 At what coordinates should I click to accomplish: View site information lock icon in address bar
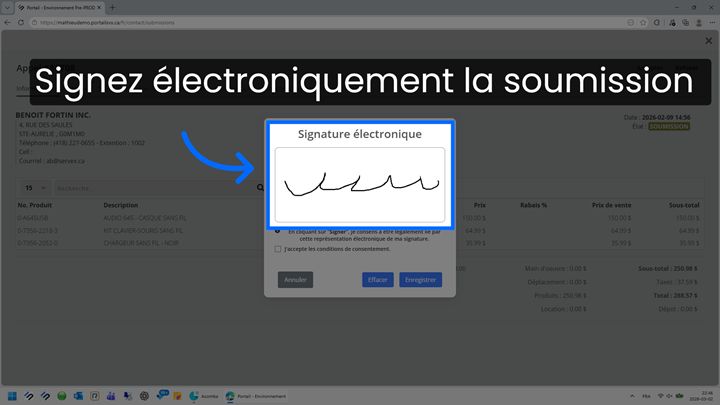click(x=34, y=22)
